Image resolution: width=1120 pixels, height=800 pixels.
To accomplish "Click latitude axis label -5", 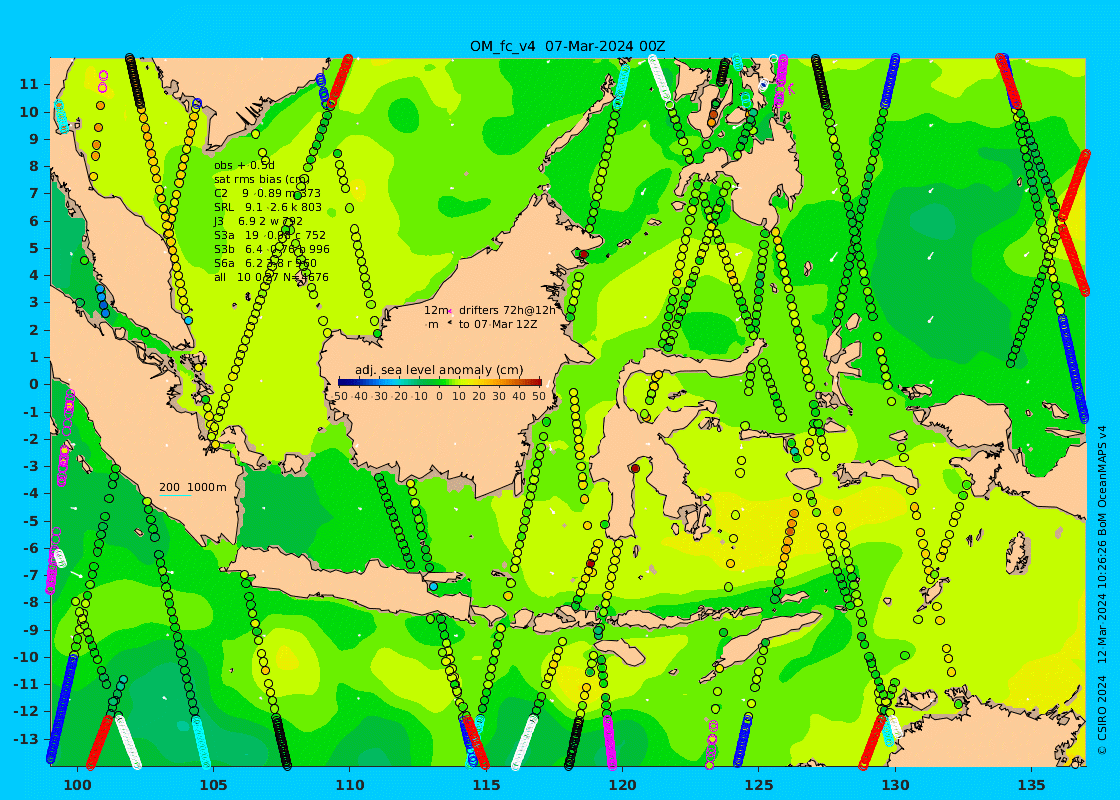I will coord(31,521).
